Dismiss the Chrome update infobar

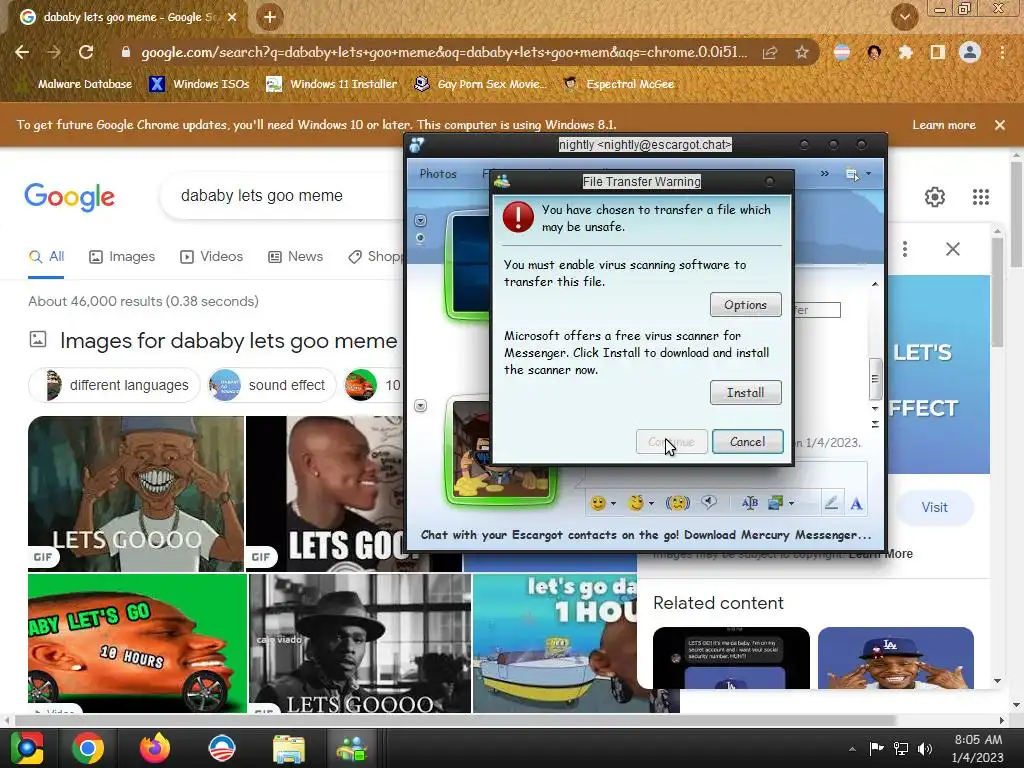click(1000, 125)
